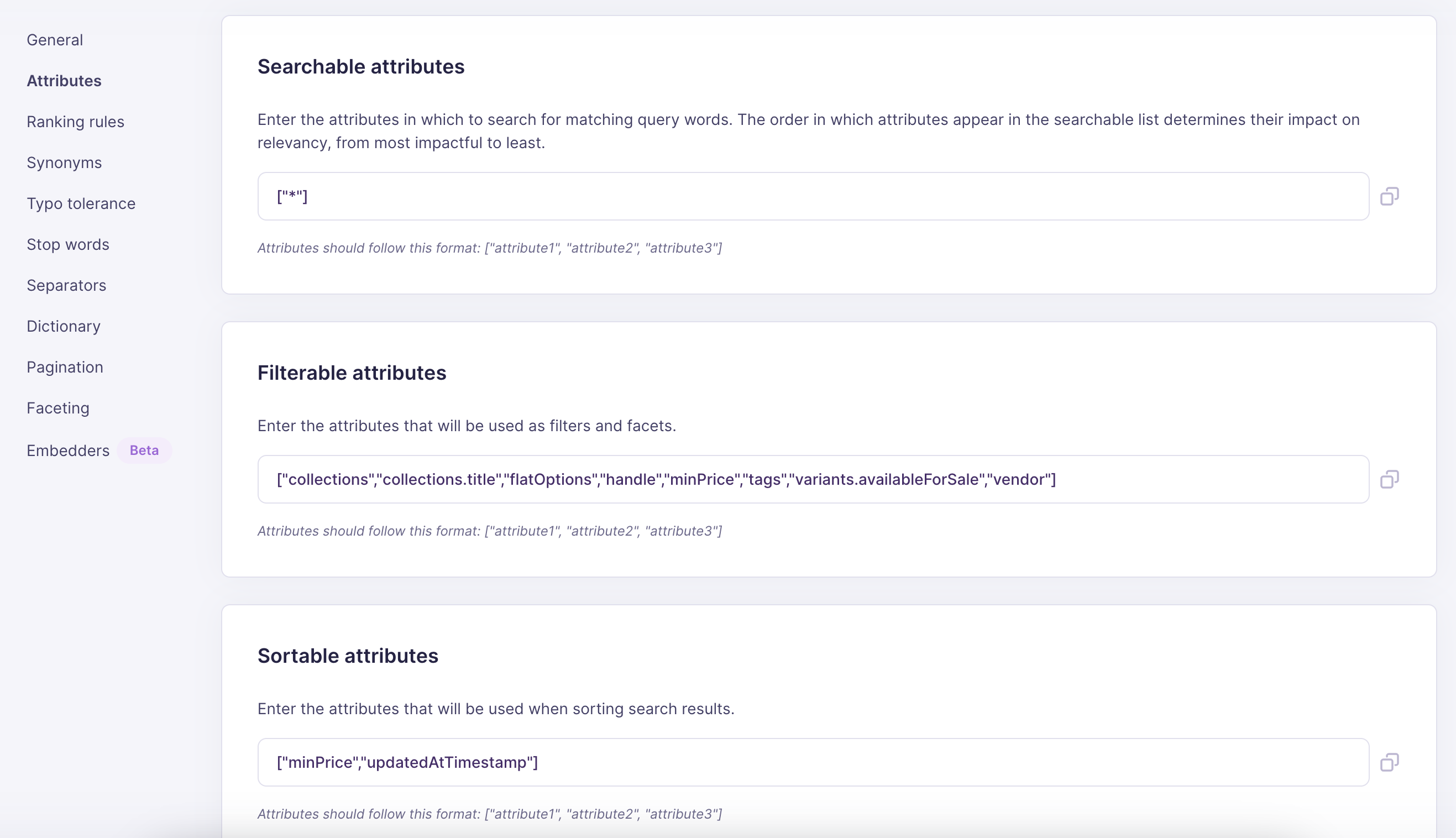The height and width of the screenshot is (838, 1456).
Task: Open the Synonyms section
Action: point(64,163)
